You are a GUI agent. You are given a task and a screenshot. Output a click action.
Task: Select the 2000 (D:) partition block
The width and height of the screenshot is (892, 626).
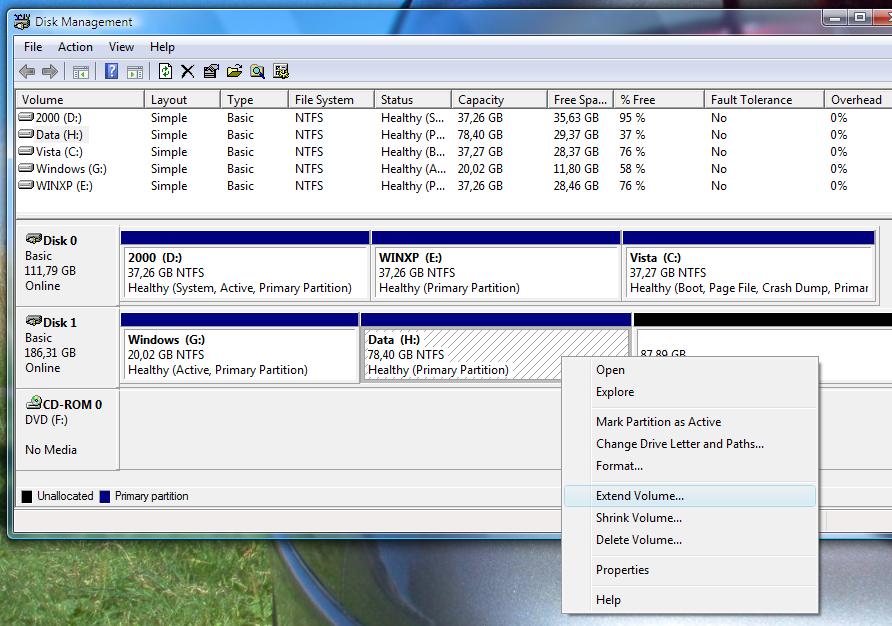pyautogui.click(x=245, y=265)
